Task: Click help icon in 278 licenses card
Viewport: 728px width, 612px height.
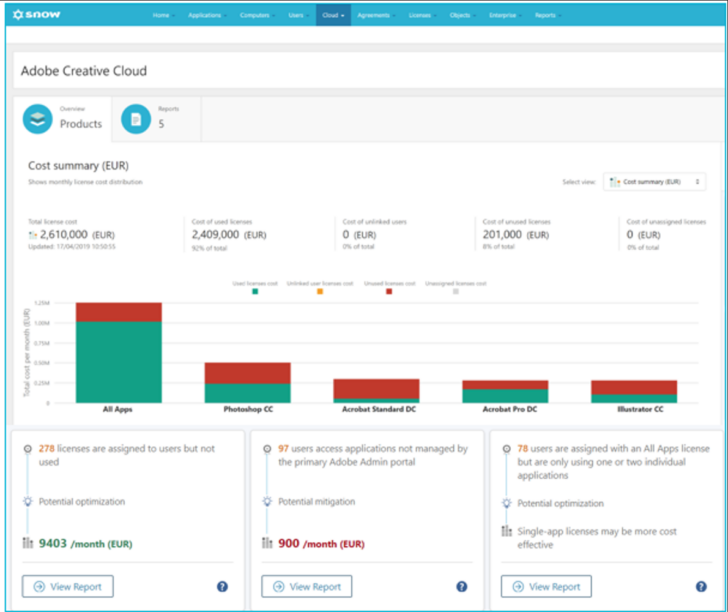Action: (222, 586)
